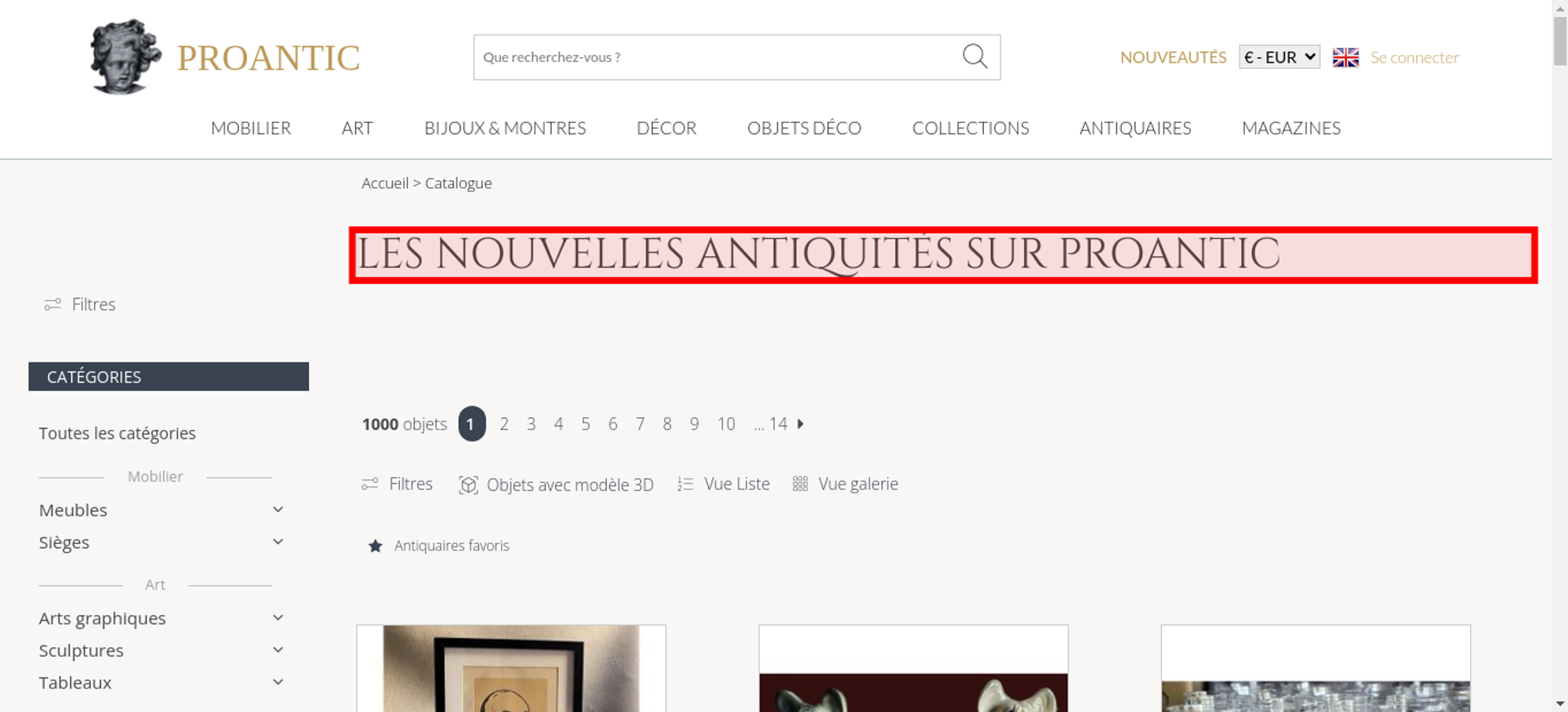Switch language via the UK flag icon
Image resolution: width=1568 pixels, height=712 pixels.
(x=1345, y=57)
